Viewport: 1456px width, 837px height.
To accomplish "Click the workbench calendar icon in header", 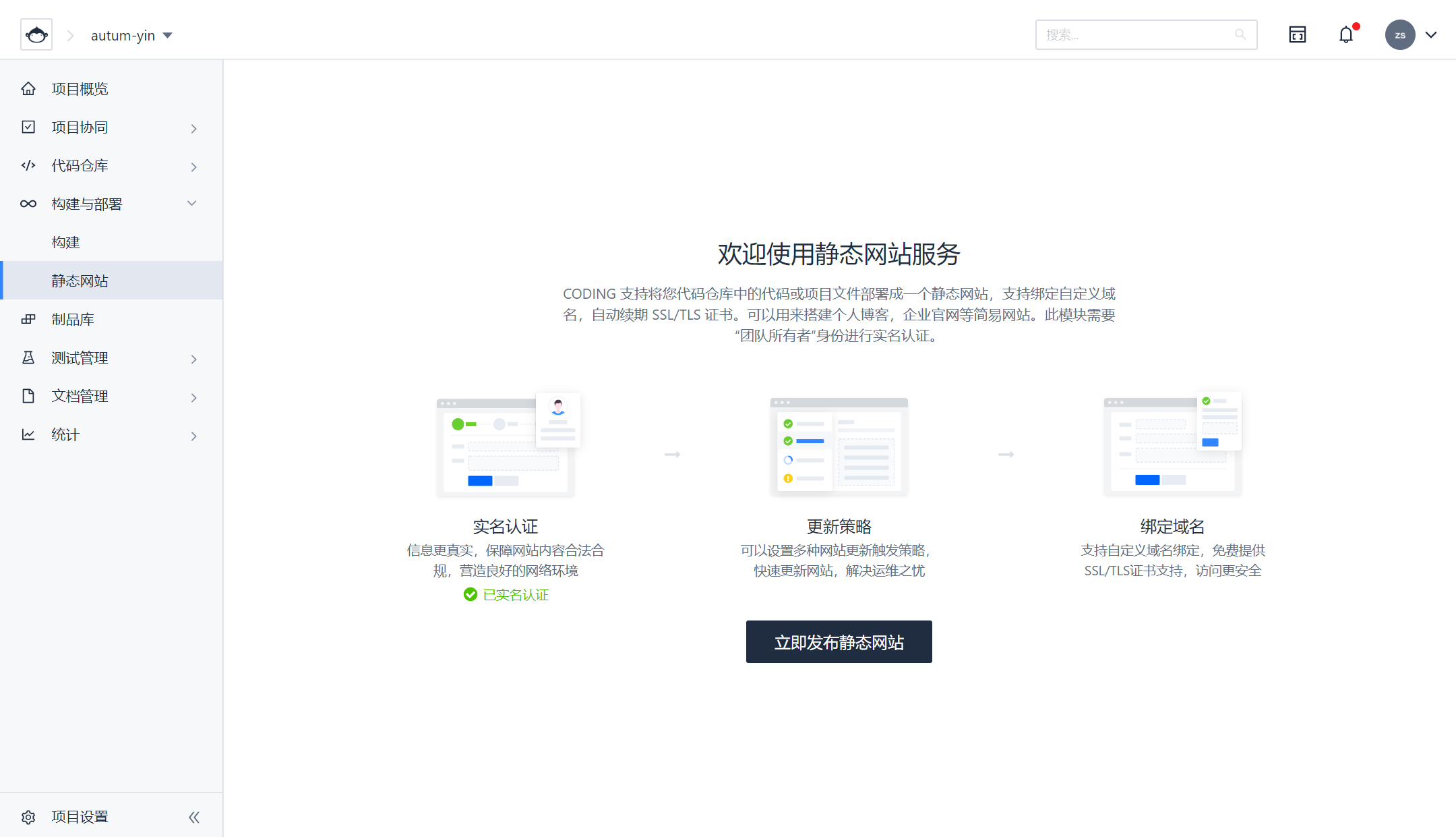I will click(1297, 35).
